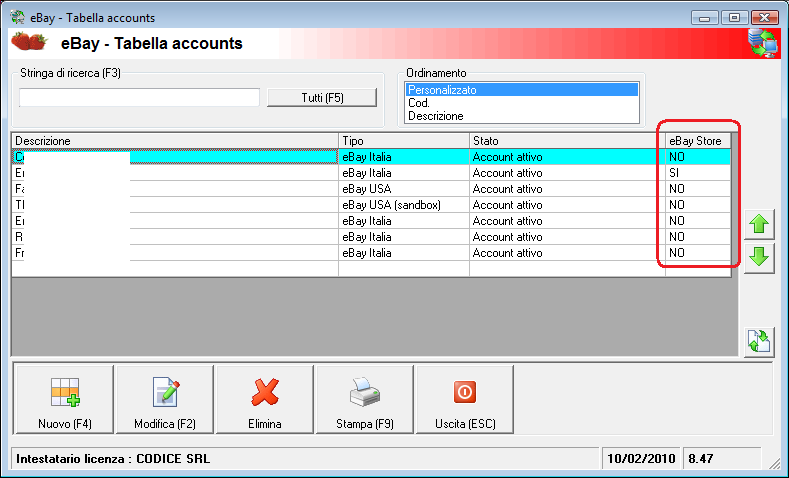The width and height of the screenshot is (789, 478).
Task: Click the Modifica (F2) button
Action: [x=165, y=400]
